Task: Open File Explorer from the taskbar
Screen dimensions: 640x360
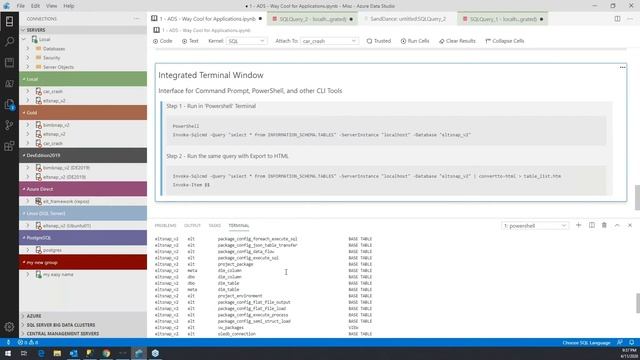Action: coord(57,353)
